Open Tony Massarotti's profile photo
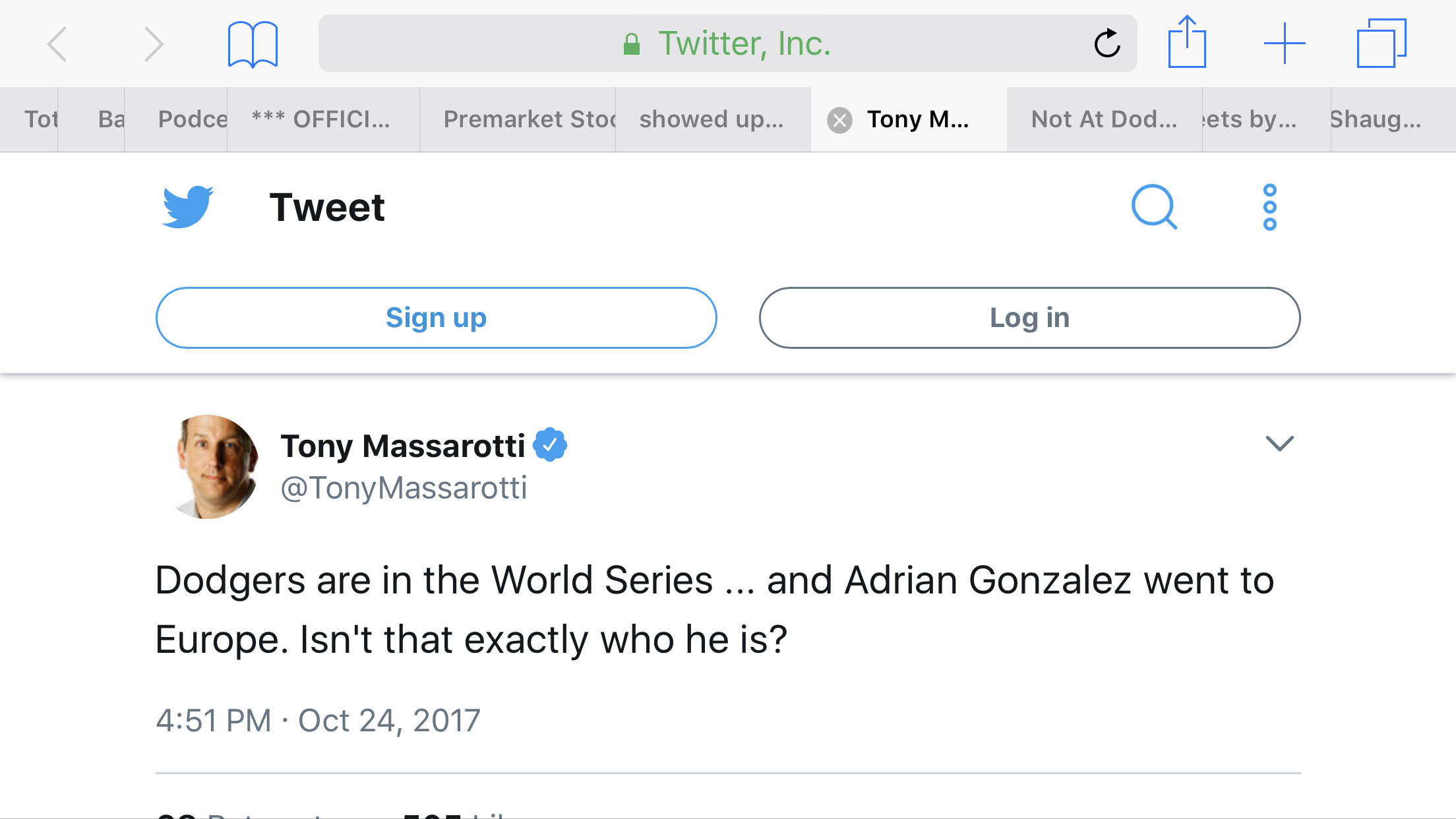The width and height of the screenshot is (1456, 819). point(216,466)
